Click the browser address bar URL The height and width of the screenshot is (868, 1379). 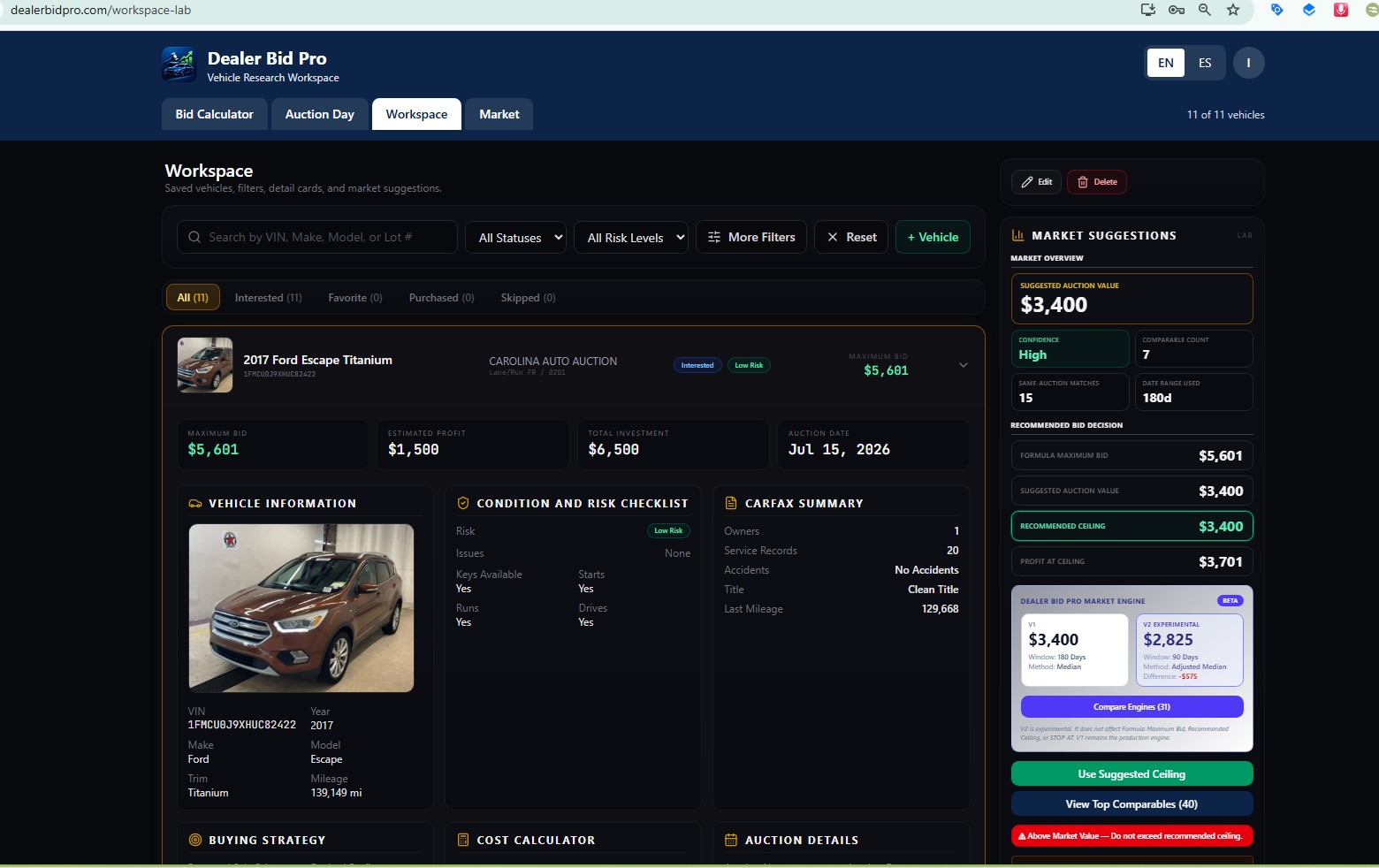pyautogui.click(x=101, y=11)
